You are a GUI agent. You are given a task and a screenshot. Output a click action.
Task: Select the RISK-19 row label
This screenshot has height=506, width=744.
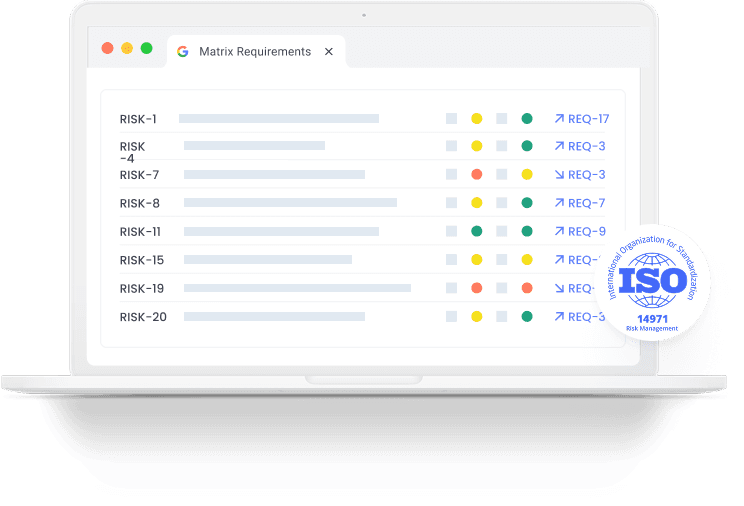pos(142,289)
